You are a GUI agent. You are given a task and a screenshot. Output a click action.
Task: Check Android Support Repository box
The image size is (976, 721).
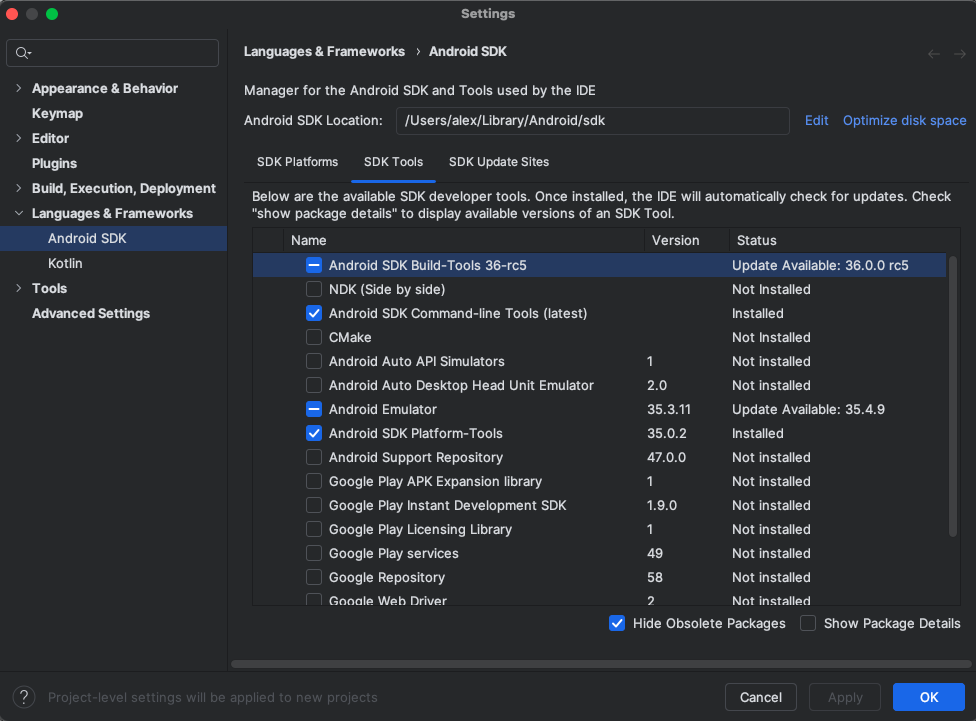coord(314,457)
